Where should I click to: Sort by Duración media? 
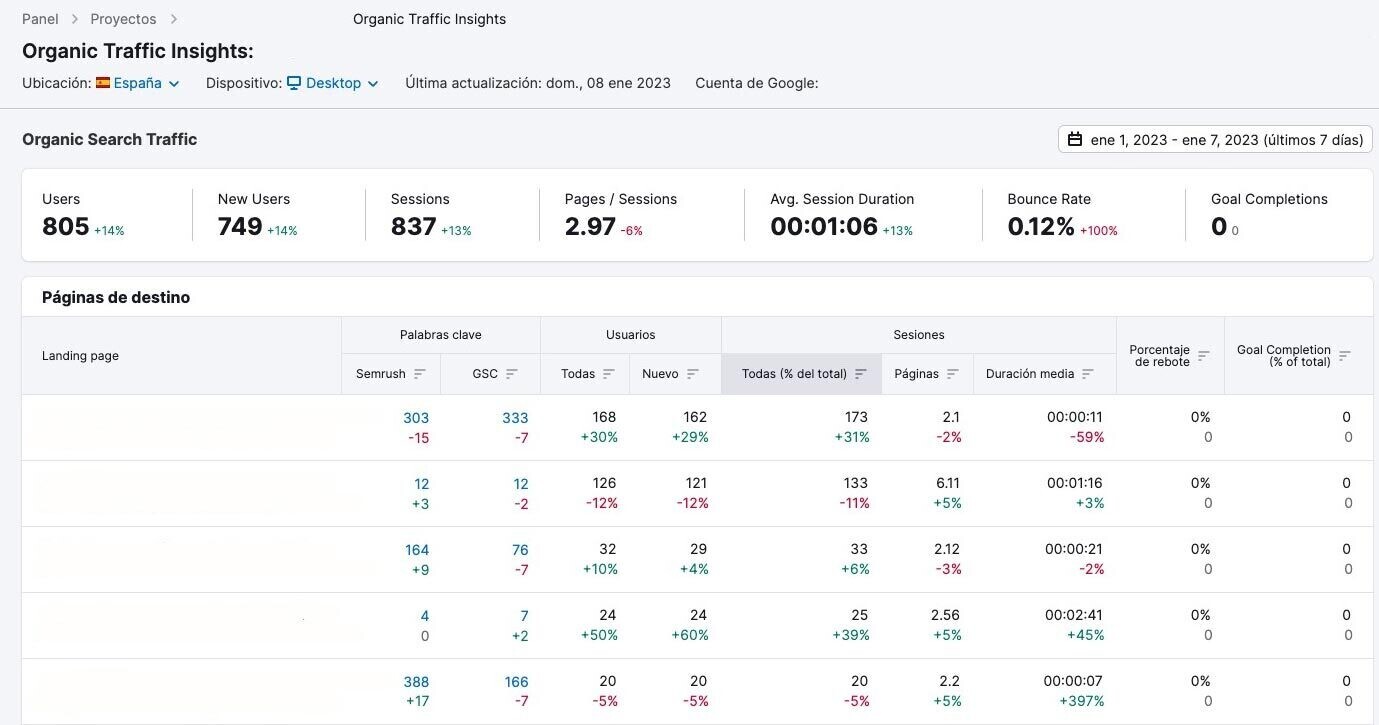1086,373
